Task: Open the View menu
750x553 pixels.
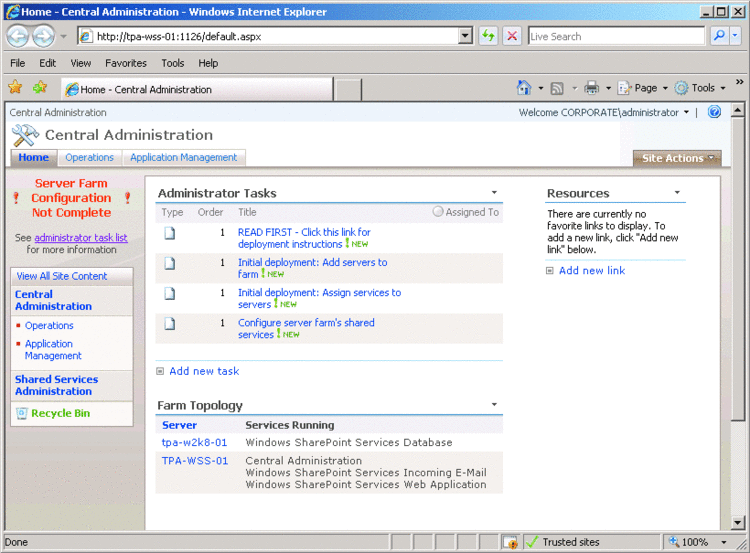Action: (x=81, y=63)
